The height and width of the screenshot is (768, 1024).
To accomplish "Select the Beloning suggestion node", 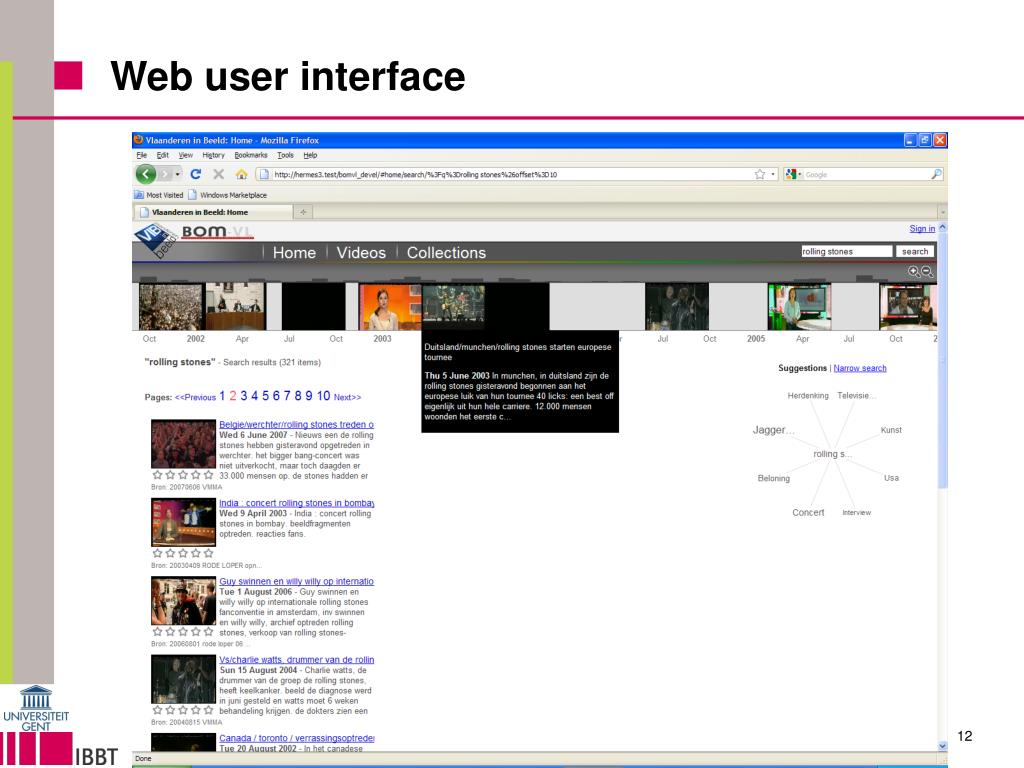I will (x=773, y=479).
